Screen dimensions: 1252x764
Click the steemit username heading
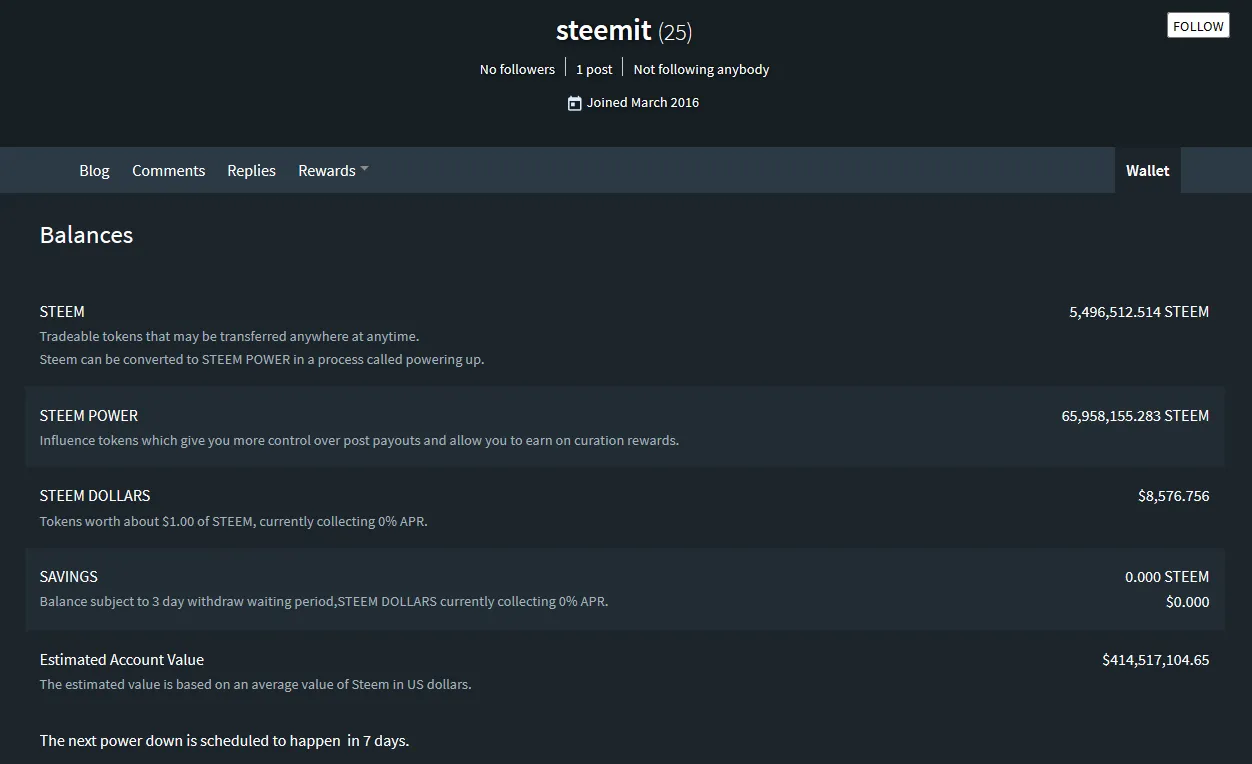click(x=603, y=31)
